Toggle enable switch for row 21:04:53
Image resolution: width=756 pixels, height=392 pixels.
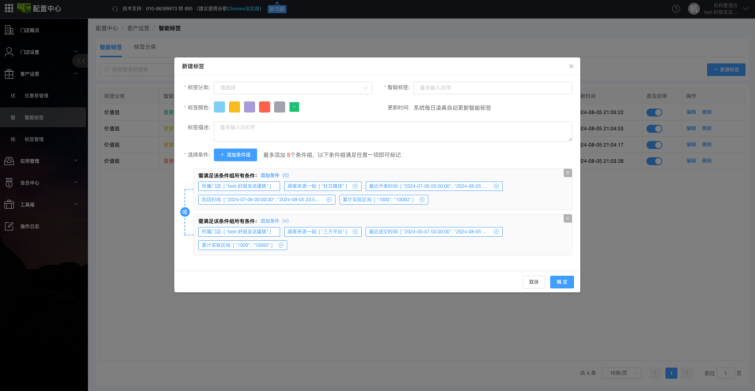tap(654, 129)
